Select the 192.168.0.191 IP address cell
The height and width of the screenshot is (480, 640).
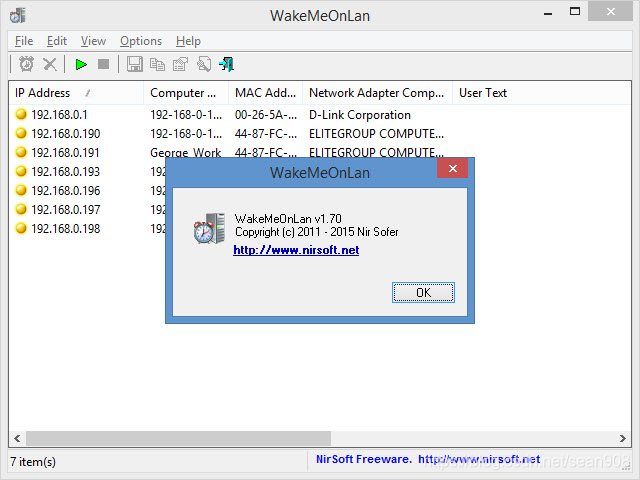65,153
